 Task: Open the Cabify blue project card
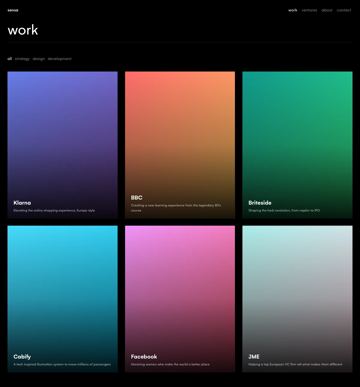coord(63,299)
